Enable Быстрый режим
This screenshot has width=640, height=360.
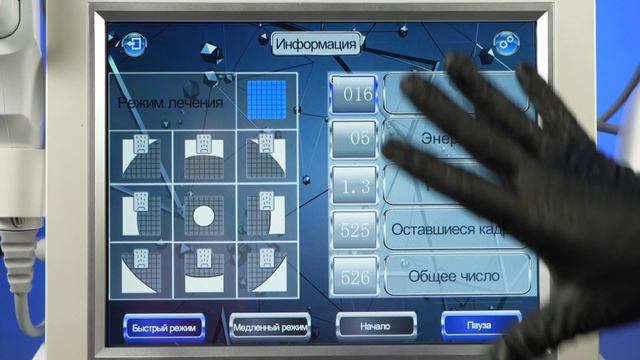pyautogui.click(x=164, y=327)
